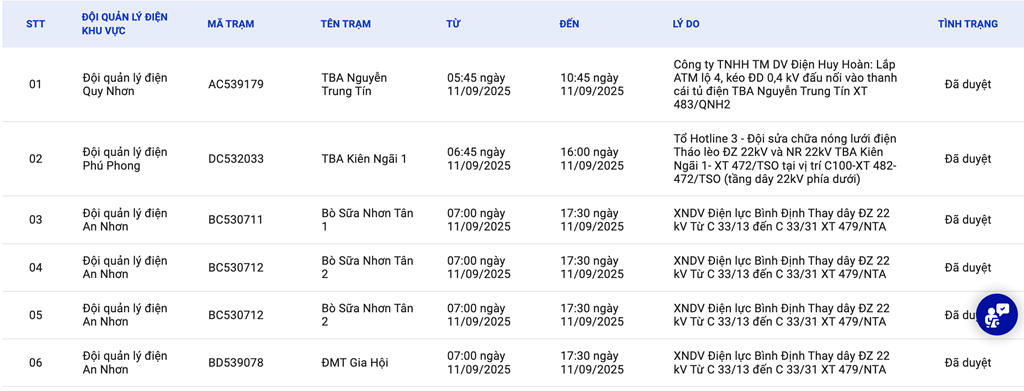Click the TÊN TRẠM column header
The image size is (1024, 391).
[x=345, y=24]
